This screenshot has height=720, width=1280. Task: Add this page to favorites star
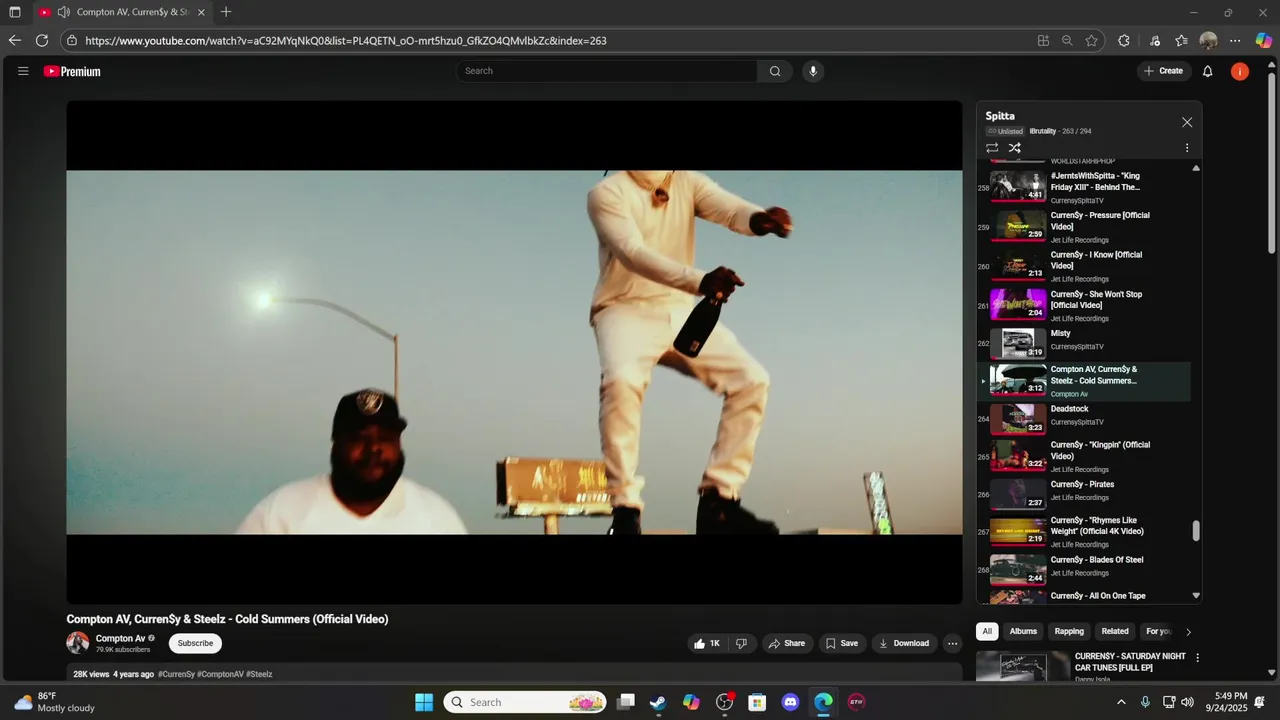1092,41
